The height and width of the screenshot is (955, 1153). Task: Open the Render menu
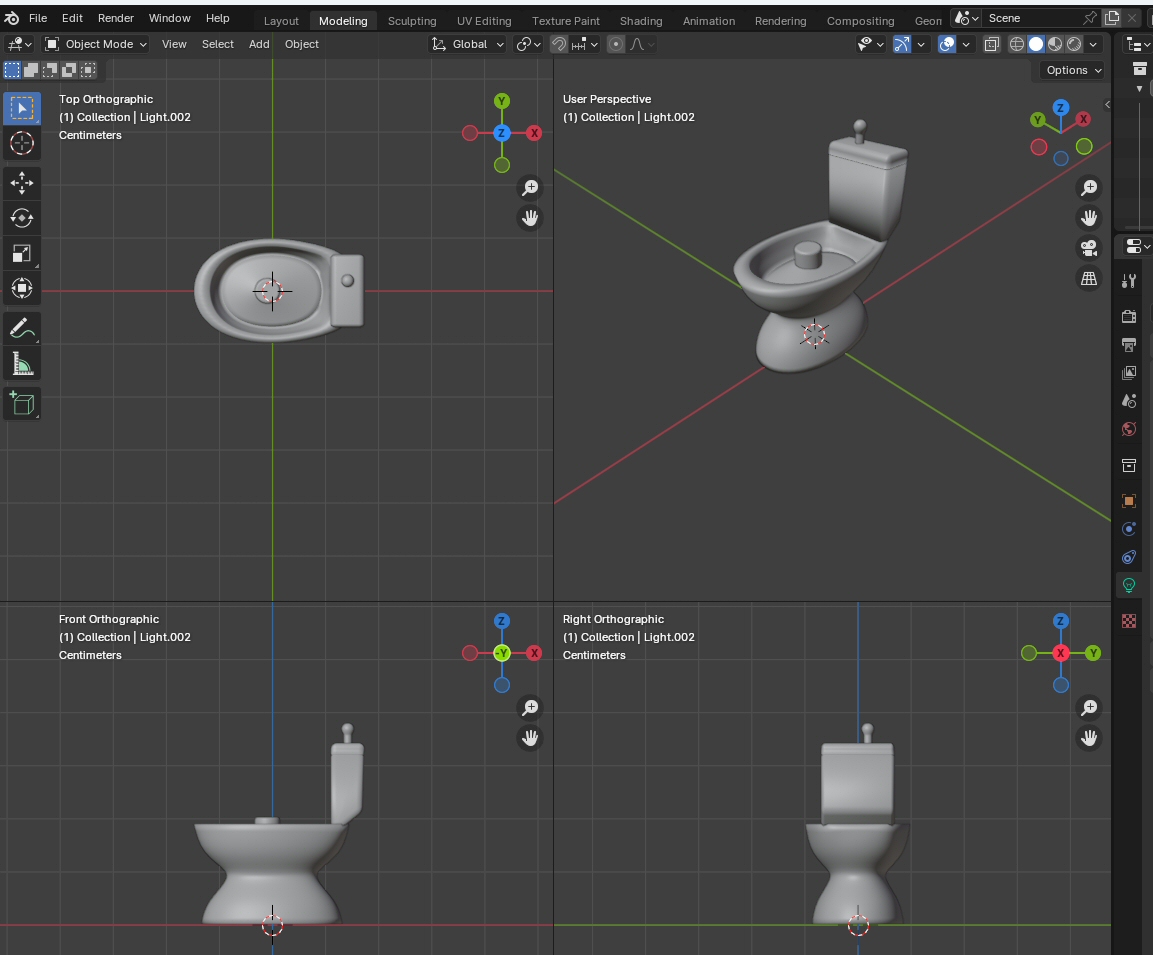click(x=116, y=18)
